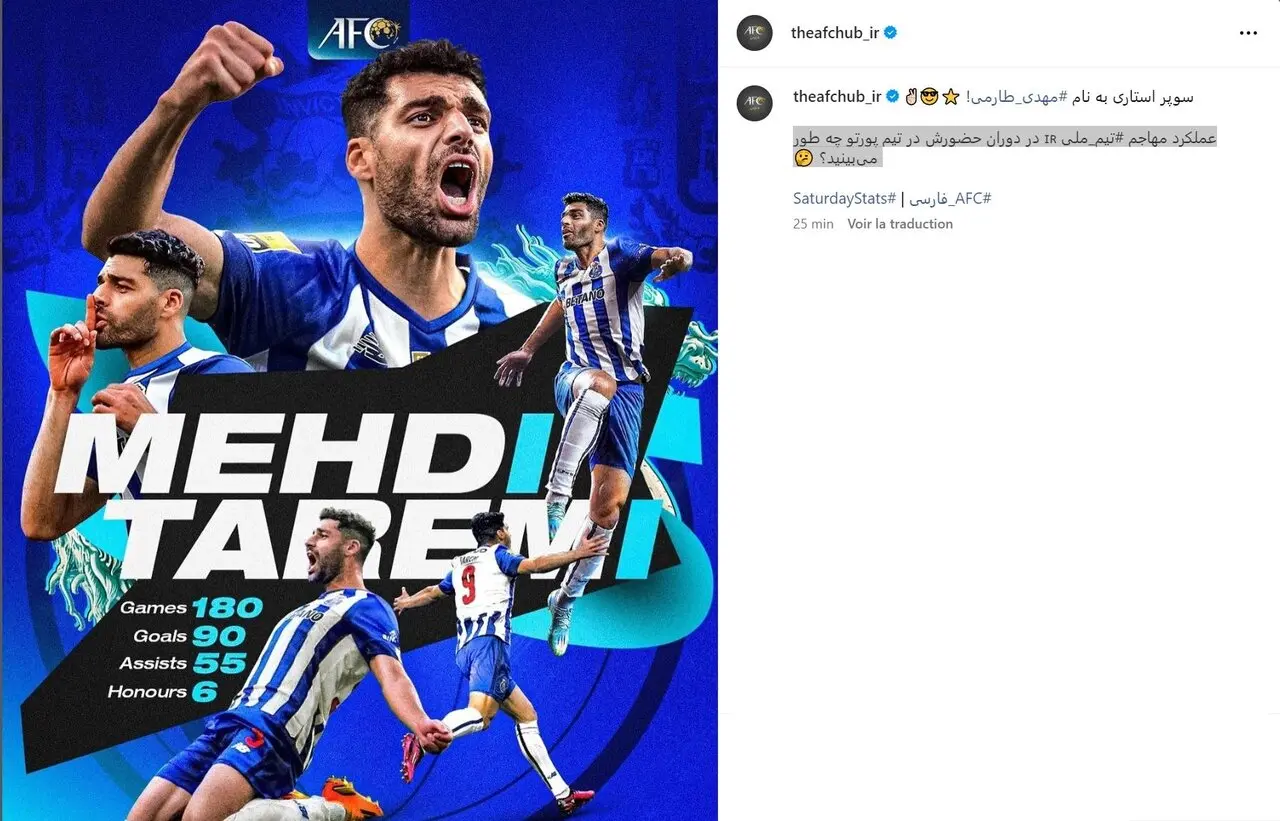Click the verified badge in the caption line
The height and width of the screenshot is (821, 1280).
(893, 97)
